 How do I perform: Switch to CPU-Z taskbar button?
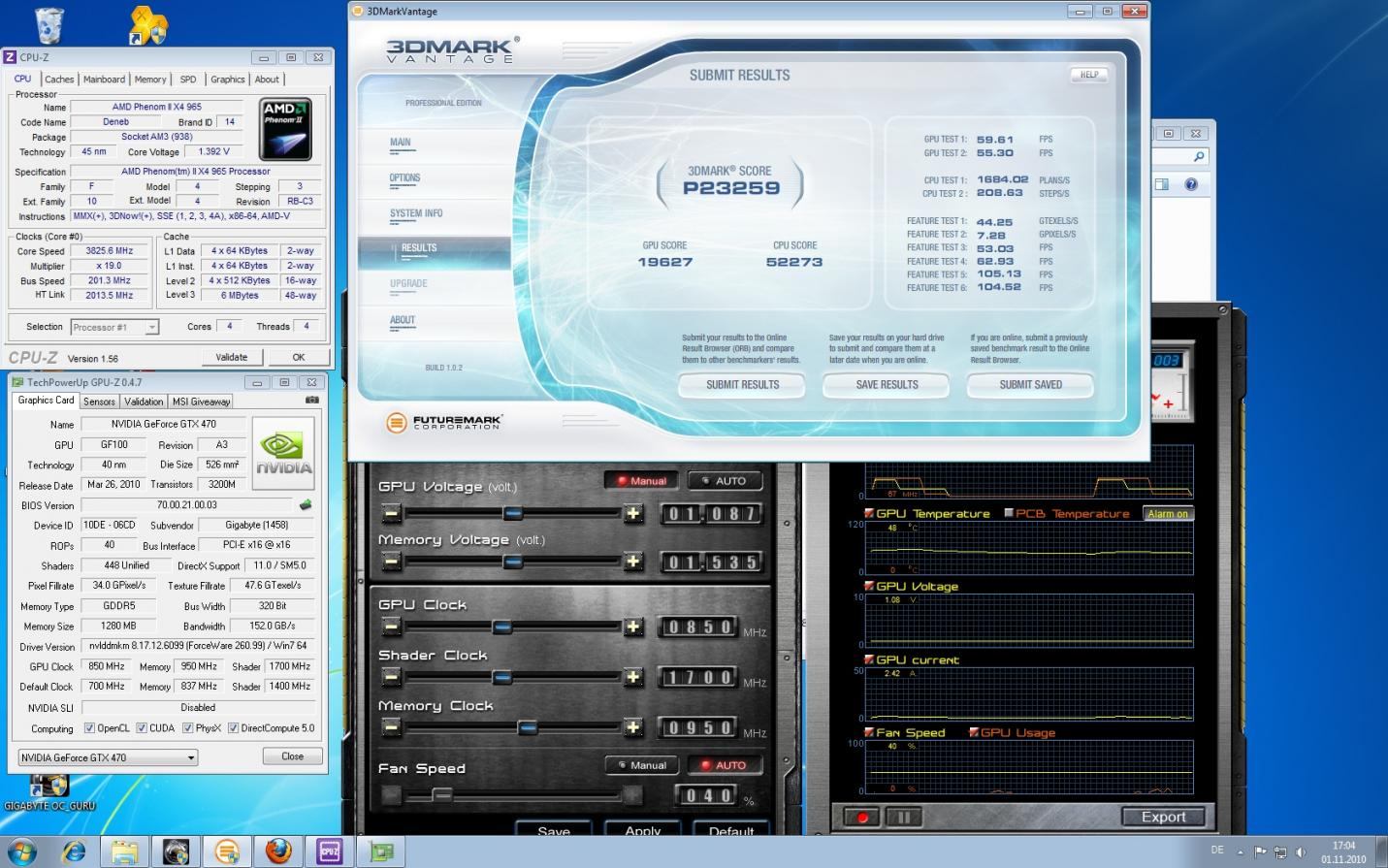(330, 852)
